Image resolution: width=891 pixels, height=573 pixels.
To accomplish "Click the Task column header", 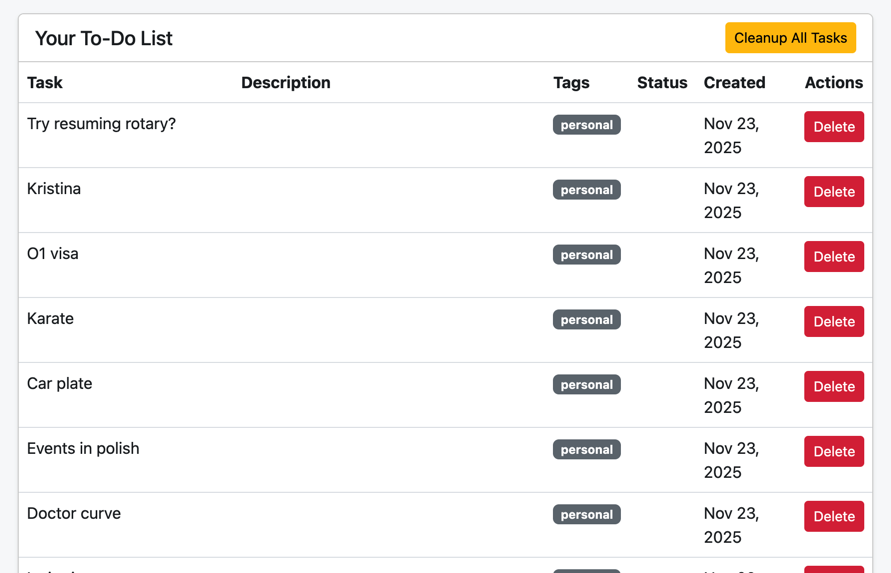I will click(x=45, y=83).
